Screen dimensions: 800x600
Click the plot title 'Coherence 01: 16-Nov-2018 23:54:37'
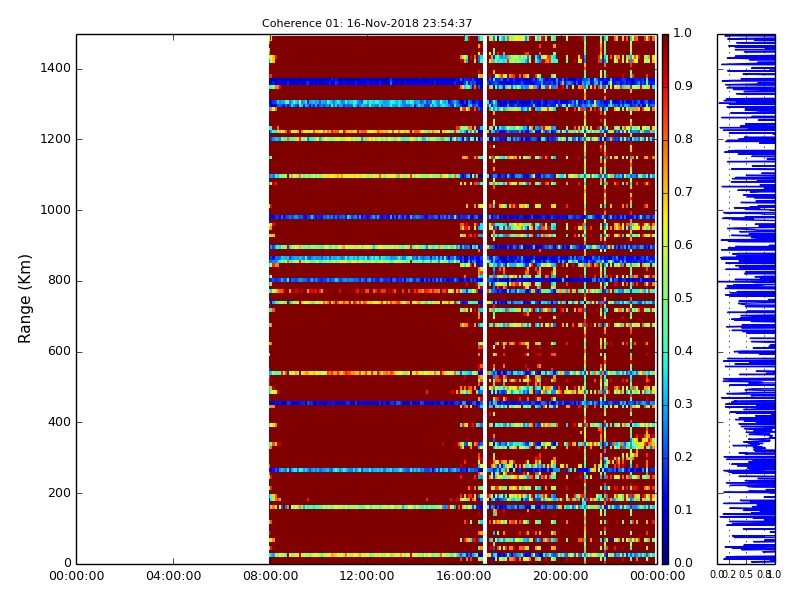click(367, 23)
